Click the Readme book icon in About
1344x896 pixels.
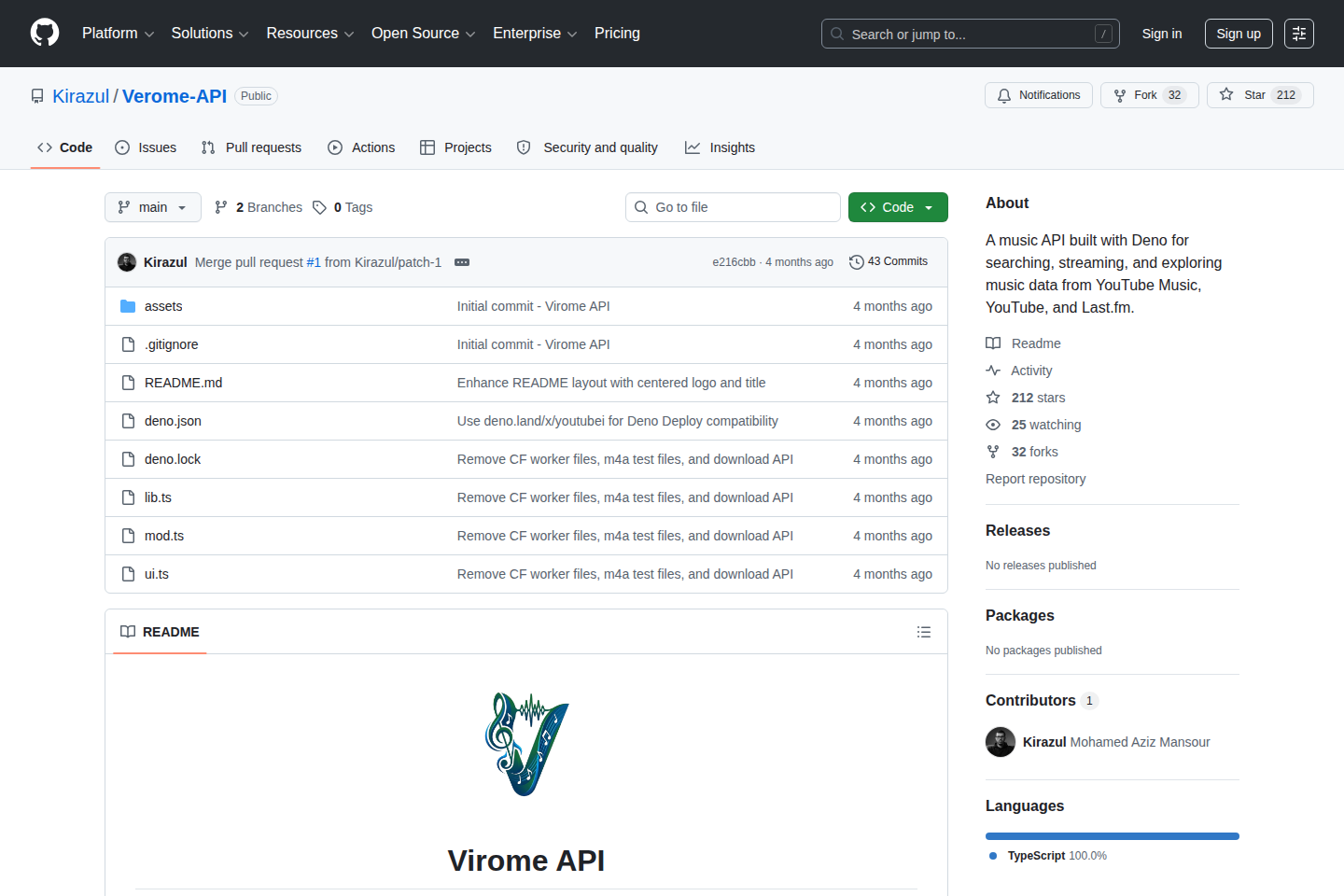[x=993, y=343]
